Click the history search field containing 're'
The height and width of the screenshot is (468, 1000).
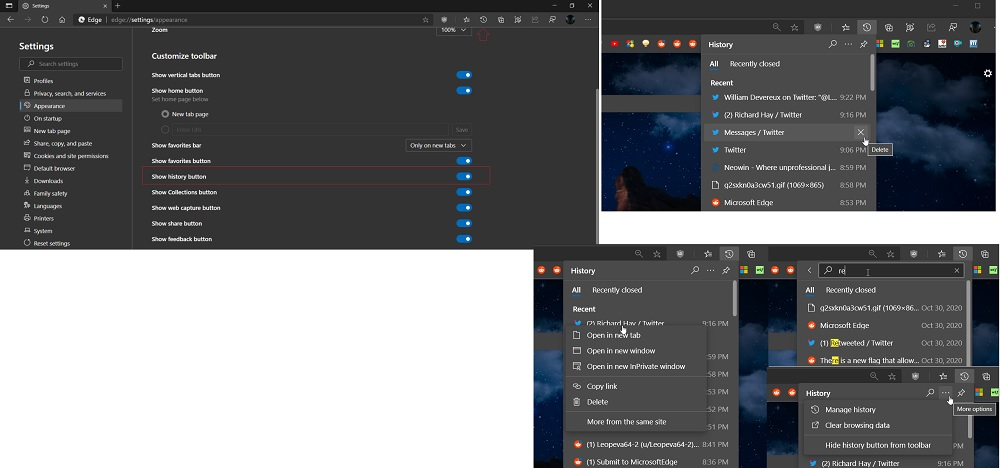(891, 270)
